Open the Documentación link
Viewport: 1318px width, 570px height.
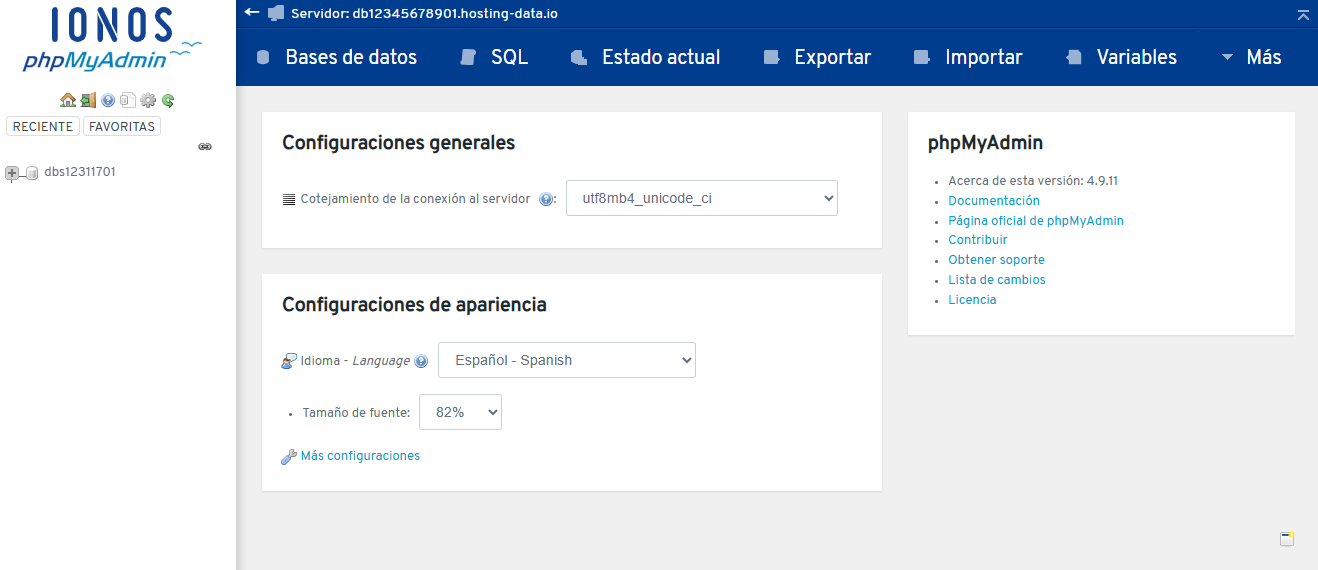pyautogui.click(x=994, y=201)
